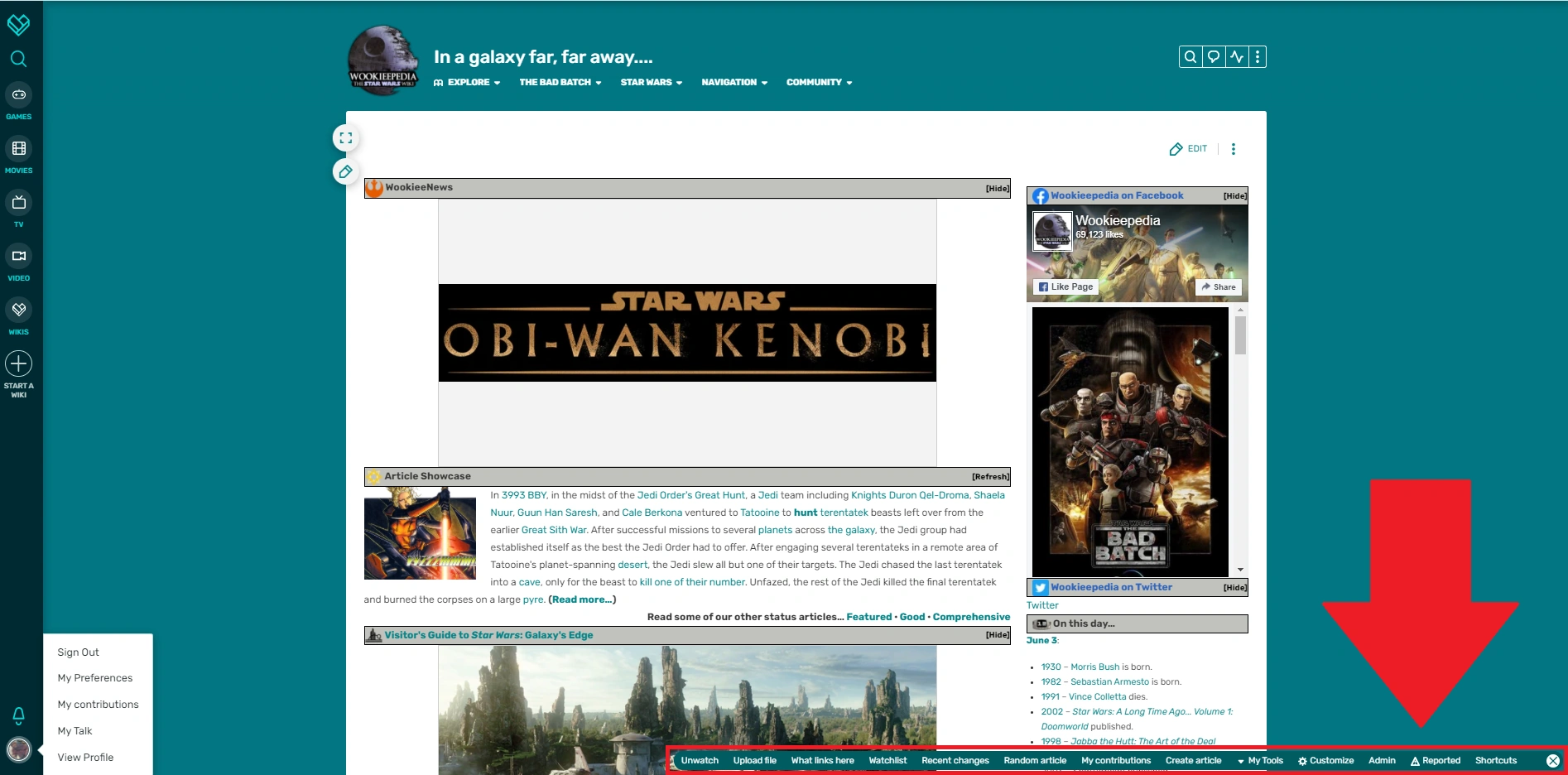
Task: Click the Wookieepedia Death Star logo
Action: click(382, 60)
